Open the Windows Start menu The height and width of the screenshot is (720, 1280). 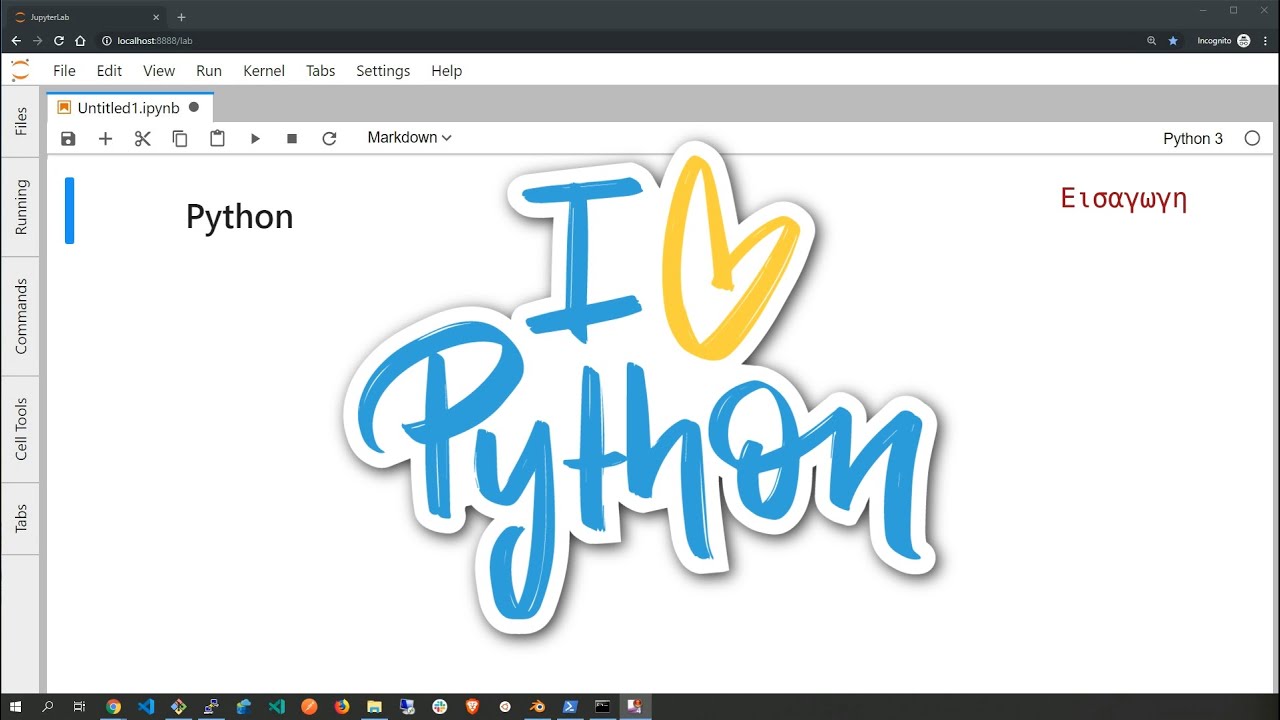(15, 707)
